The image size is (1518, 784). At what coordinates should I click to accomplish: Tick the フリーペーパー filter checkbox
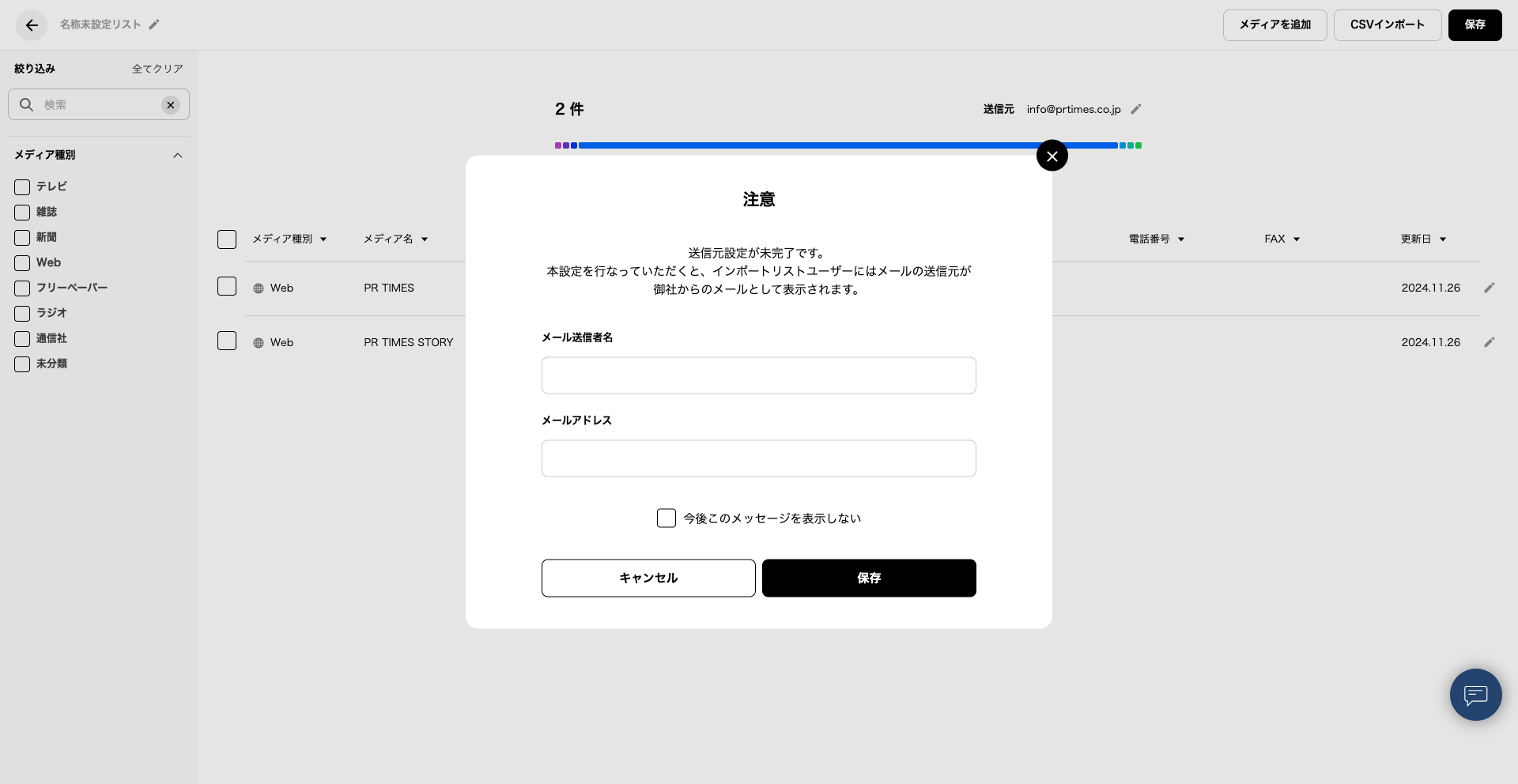22,288
